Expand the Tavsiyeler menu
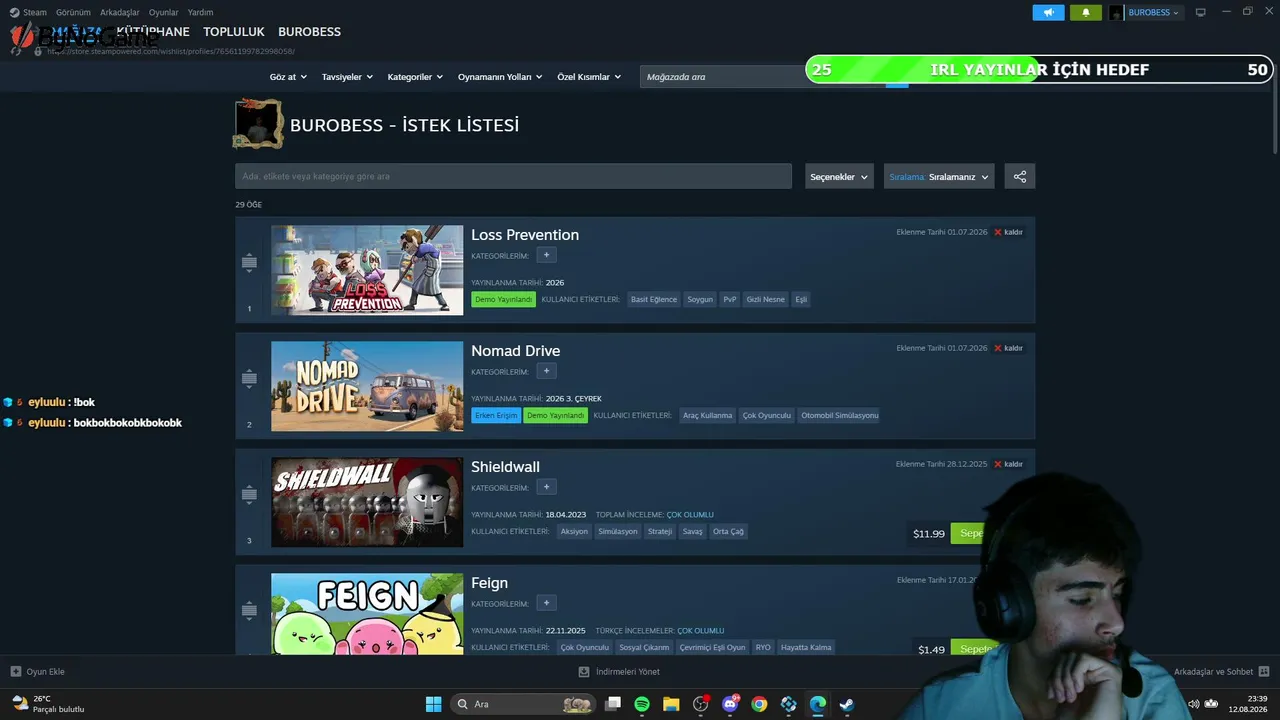The width and height of the screenshot is (1280, 720). point(347,77)
